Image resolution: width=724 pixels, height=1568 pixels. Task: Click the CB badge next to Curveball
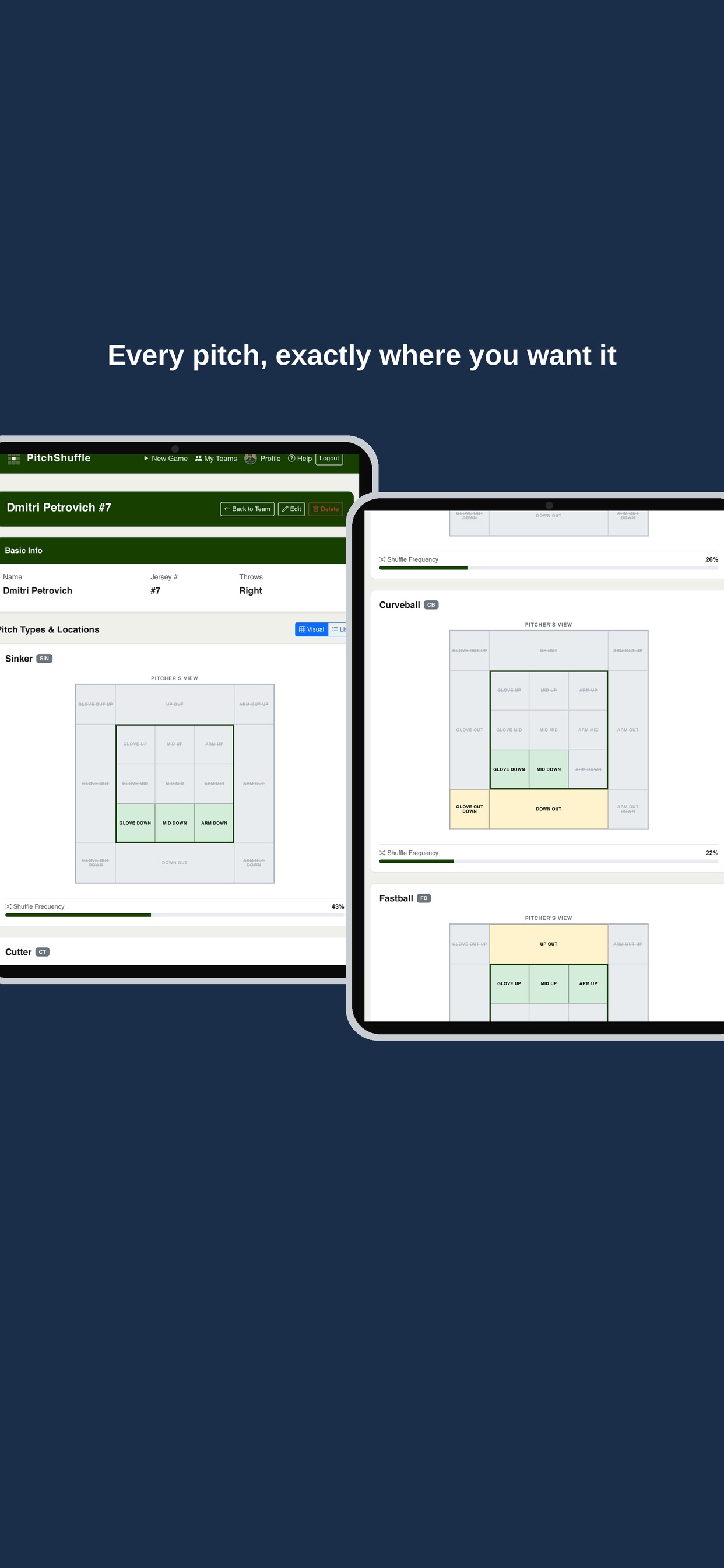tap(431, 605)
